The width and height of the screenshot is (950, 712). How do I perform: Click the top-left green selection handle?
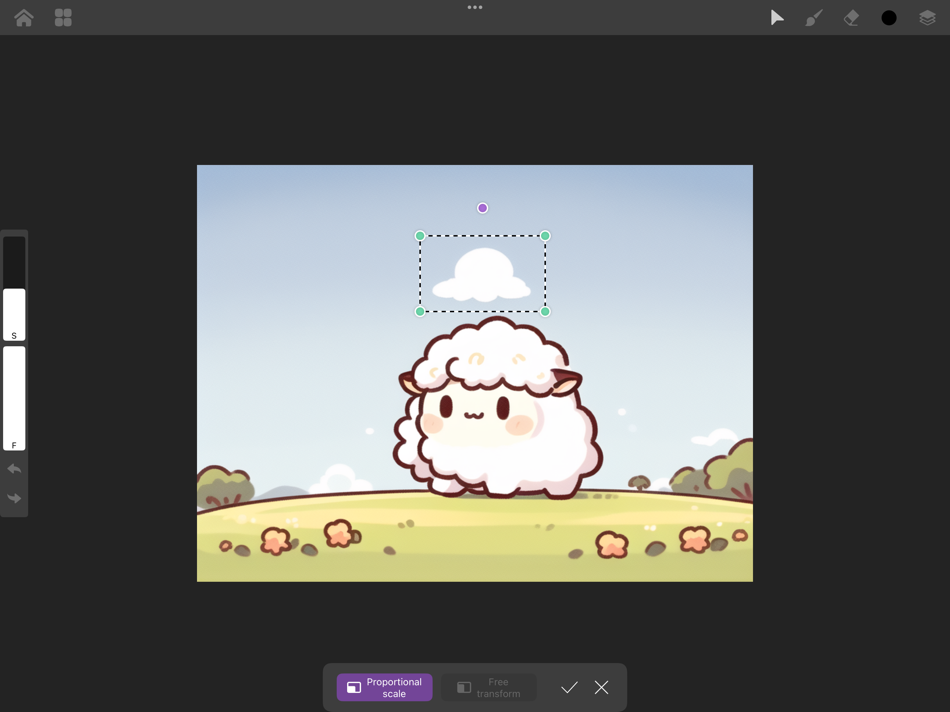point(419,235)
